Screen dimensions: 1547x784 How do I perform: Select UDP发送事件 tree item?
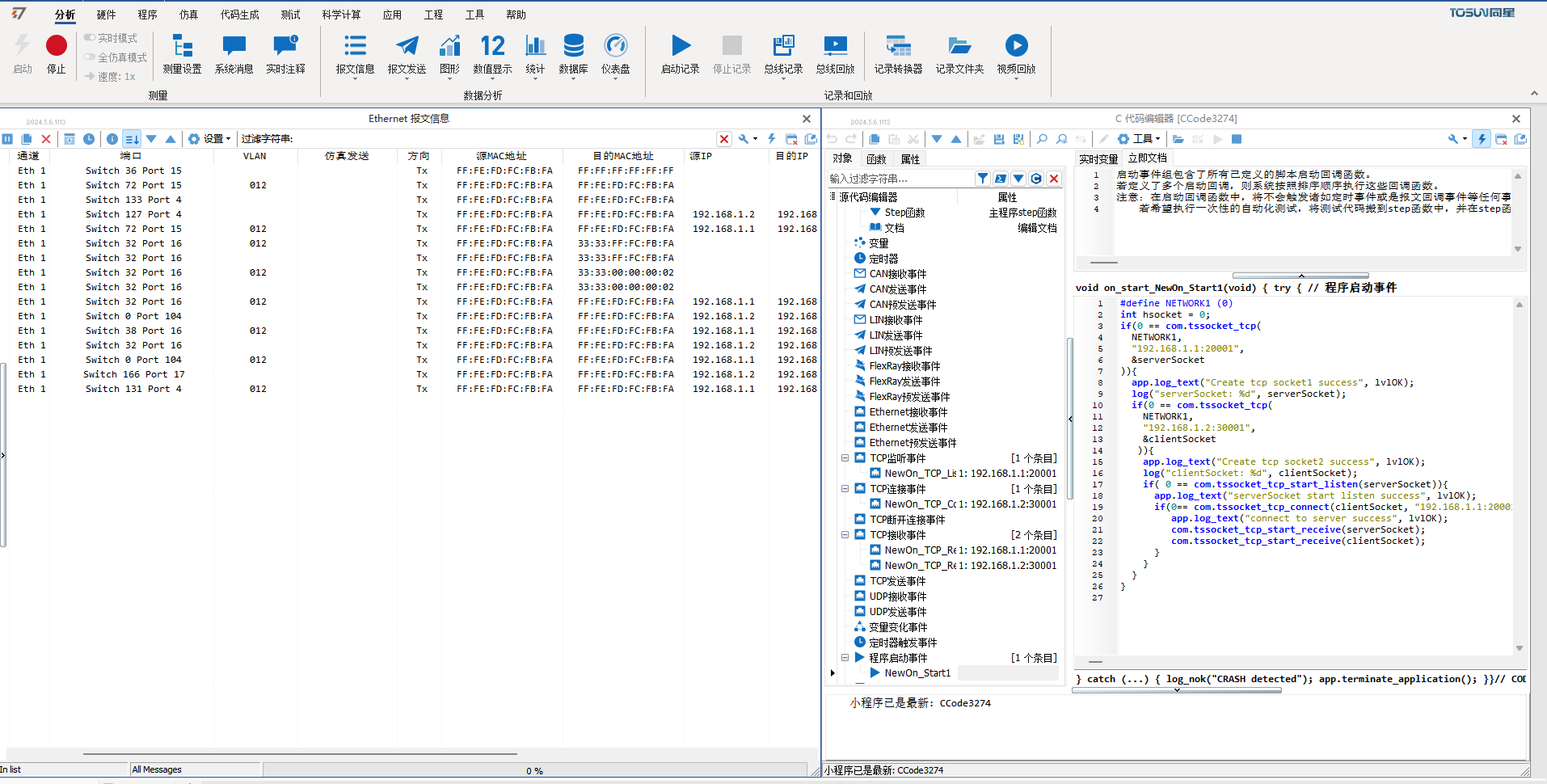(898, 612)
